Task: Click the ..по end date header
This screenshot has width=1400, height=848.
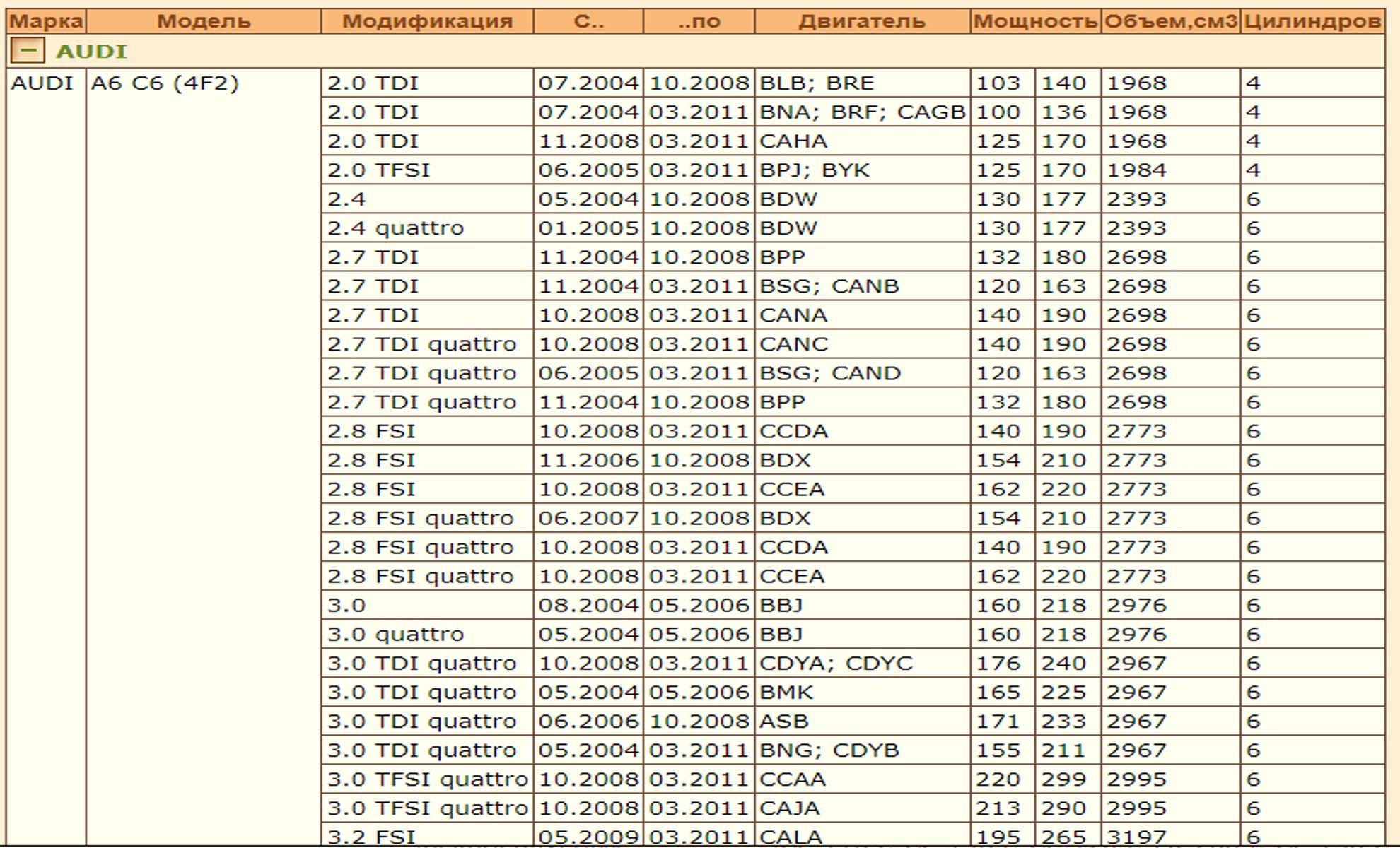Action: tap(699, 21)
